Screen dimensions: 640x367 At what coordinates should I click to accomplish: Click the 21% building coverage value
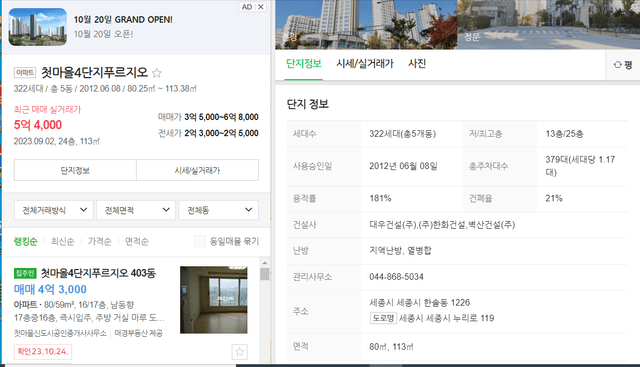(x=554, y=198)
